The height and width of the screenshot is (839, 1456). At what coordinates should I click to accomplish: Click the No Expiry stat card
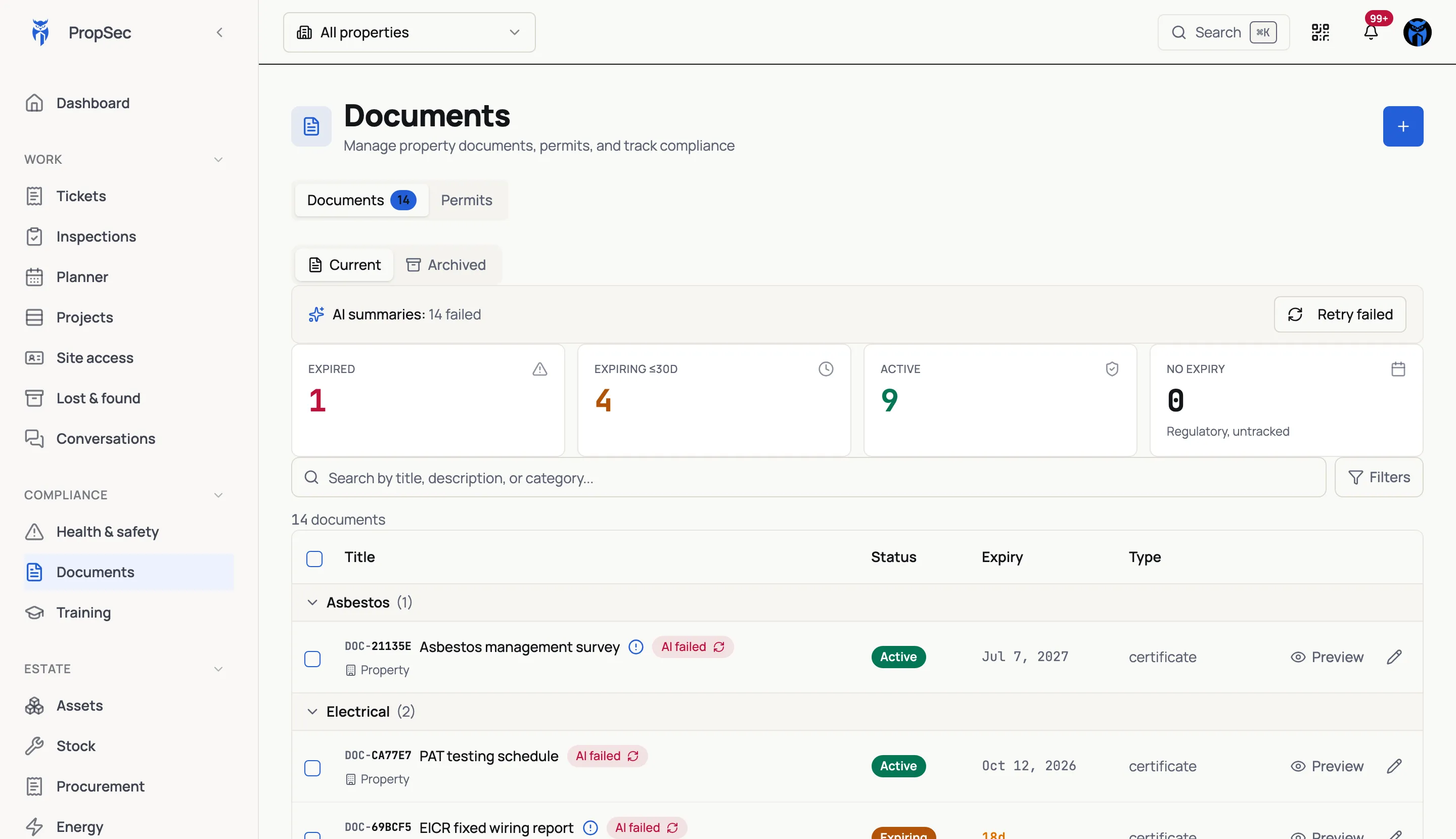(1286, 400)
